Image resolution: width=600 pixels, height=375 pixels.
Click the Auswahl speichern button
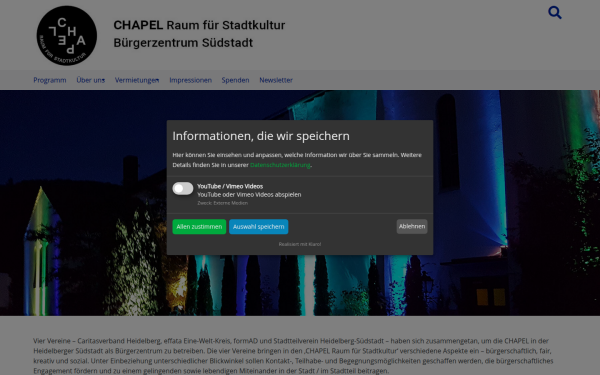tap(258, 227)
